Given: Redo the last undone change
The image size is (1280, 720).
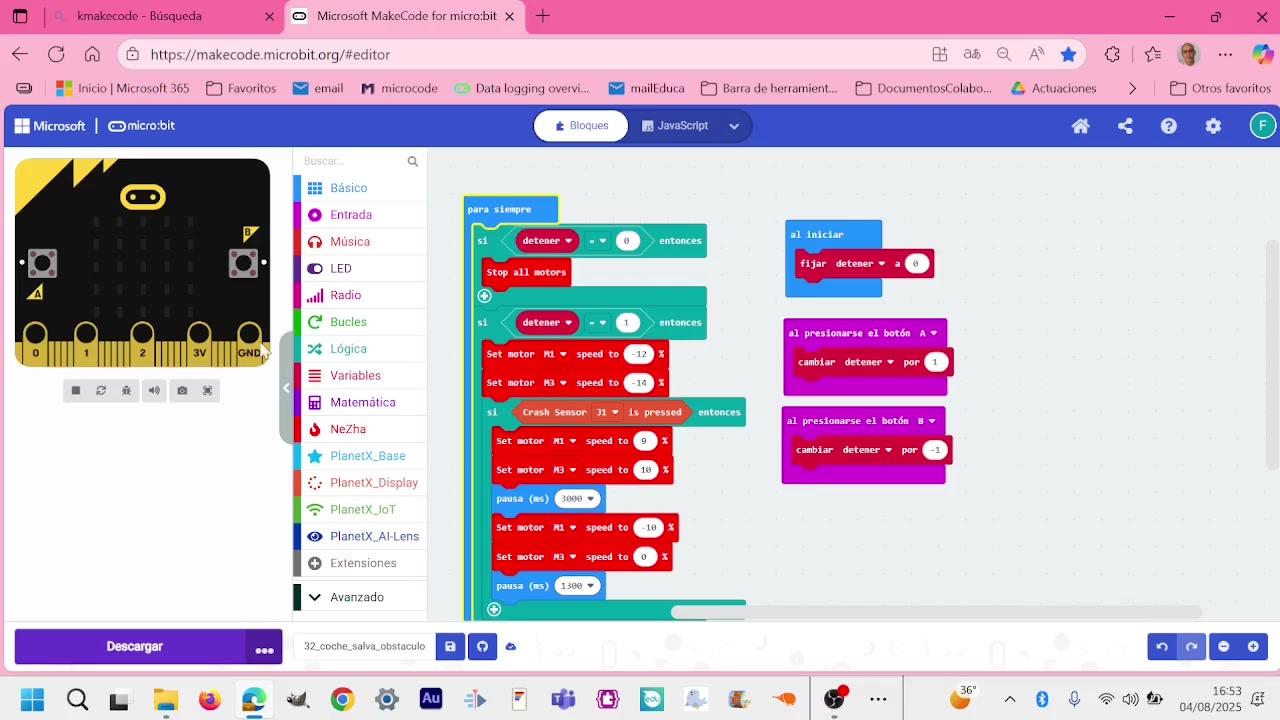Looking at the screenshot, I should coord(1191,647).
